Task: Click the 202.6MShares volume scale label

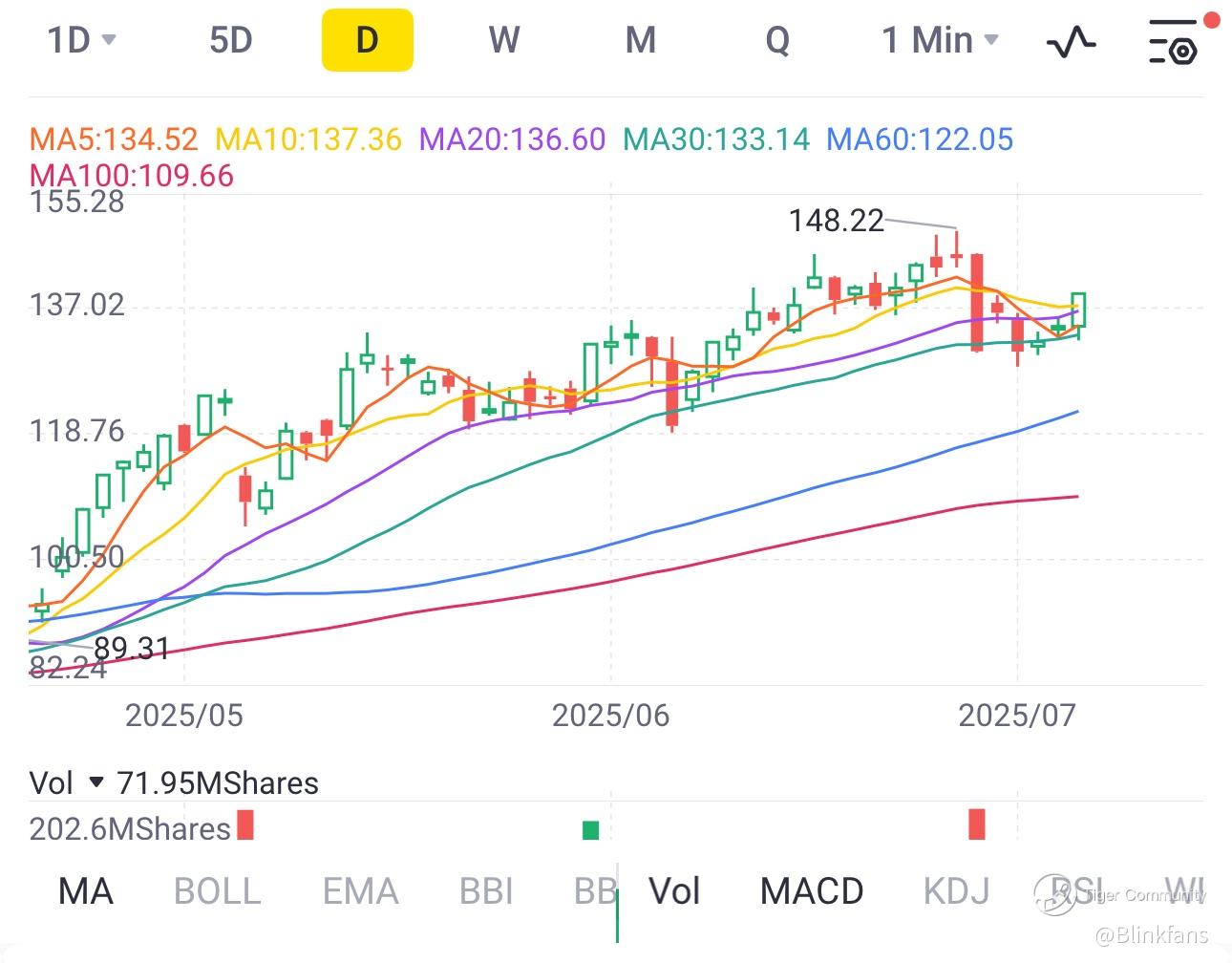Action: (130, 828)
